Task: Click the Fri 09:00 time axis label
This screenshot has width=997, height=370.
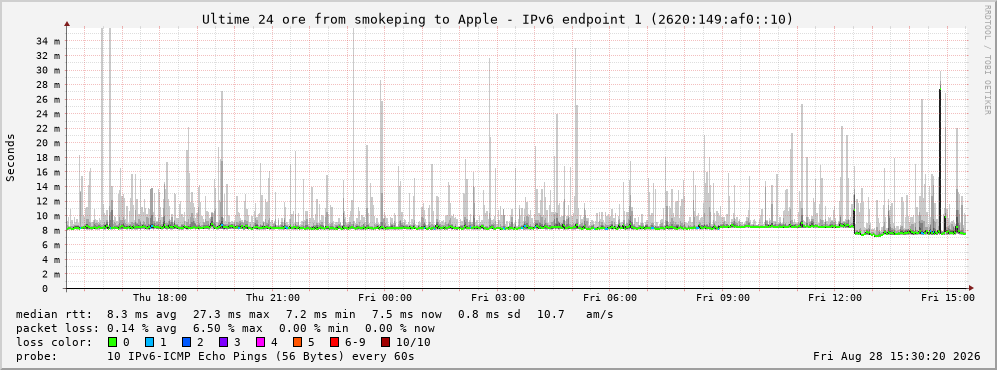Action: click(x=722, y=298)
